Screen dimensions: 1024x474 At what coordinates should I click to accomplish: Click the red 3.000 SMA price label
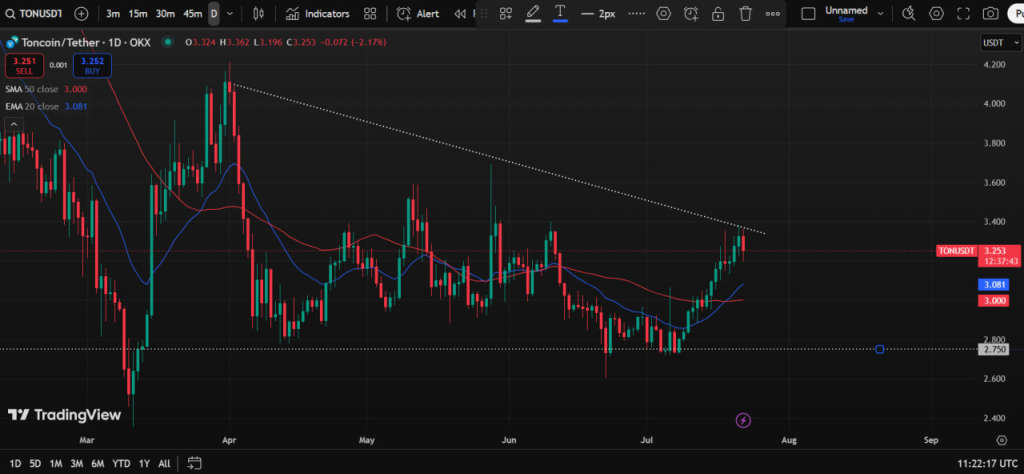coord(993,300)
